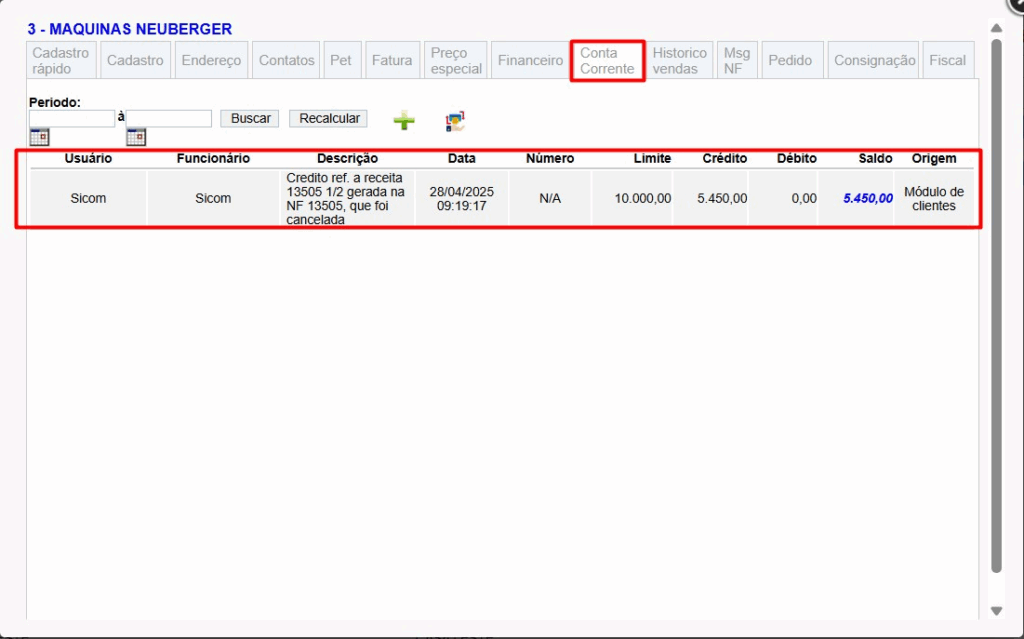Viewport: 1024px width, 639px height.
Task: Open calendar picker for period end date
Action: (x=136, y=137)
